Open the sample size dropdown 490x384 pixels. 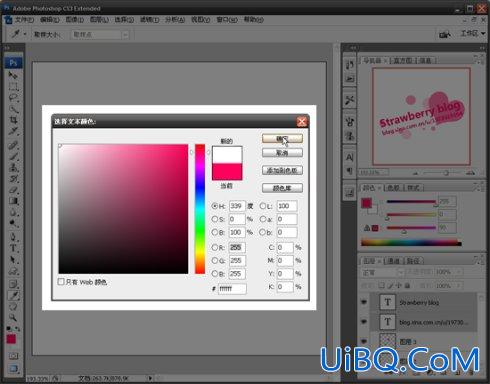[100, 34]
